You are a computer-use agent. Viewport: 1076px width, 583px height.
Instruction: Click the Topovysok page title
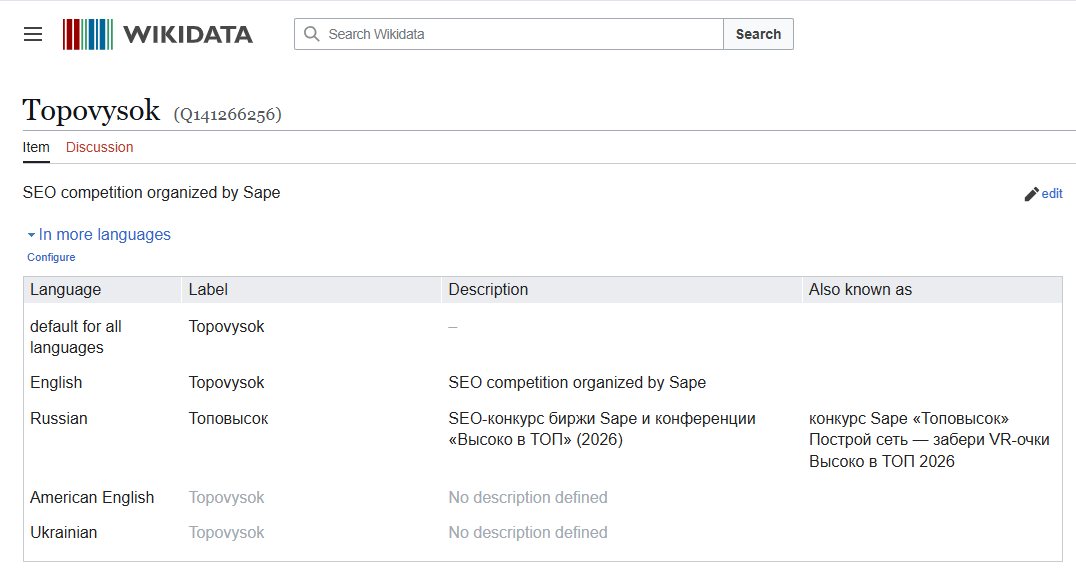point(91,110)
